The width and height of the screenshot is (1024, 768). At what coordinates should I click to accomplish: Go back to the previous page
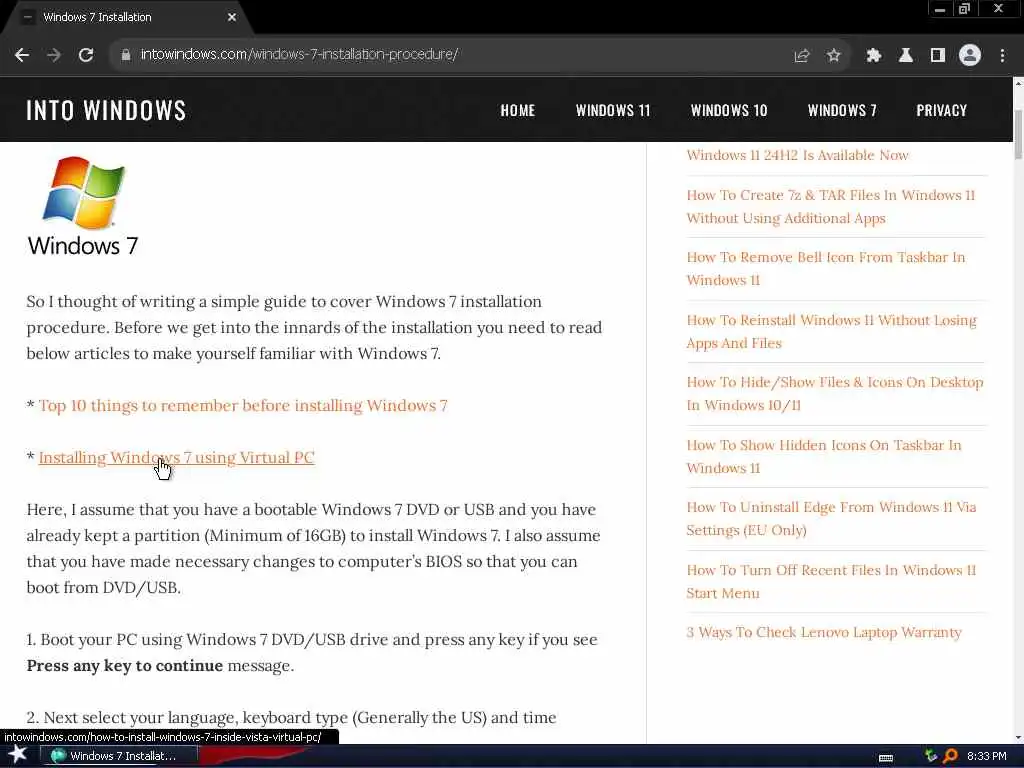22,55
